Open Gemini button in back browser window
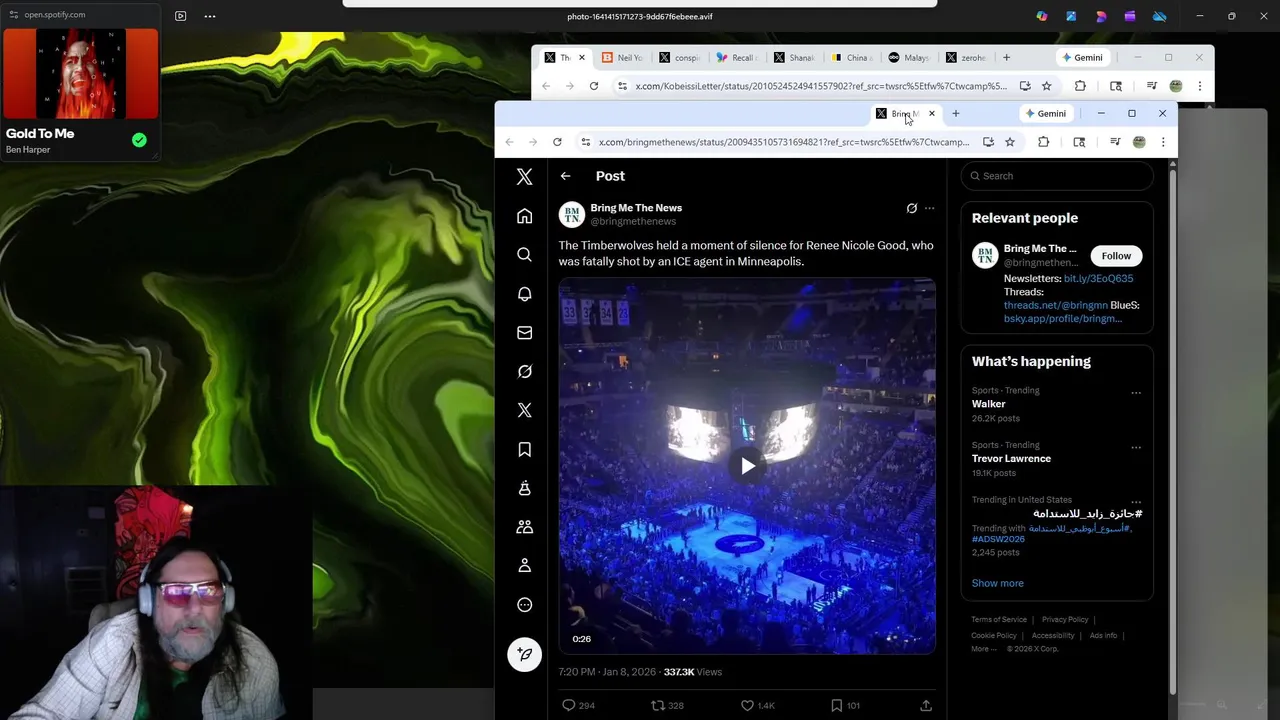This screenshot has width=1280, height=720. click(x=1082, y=58)
